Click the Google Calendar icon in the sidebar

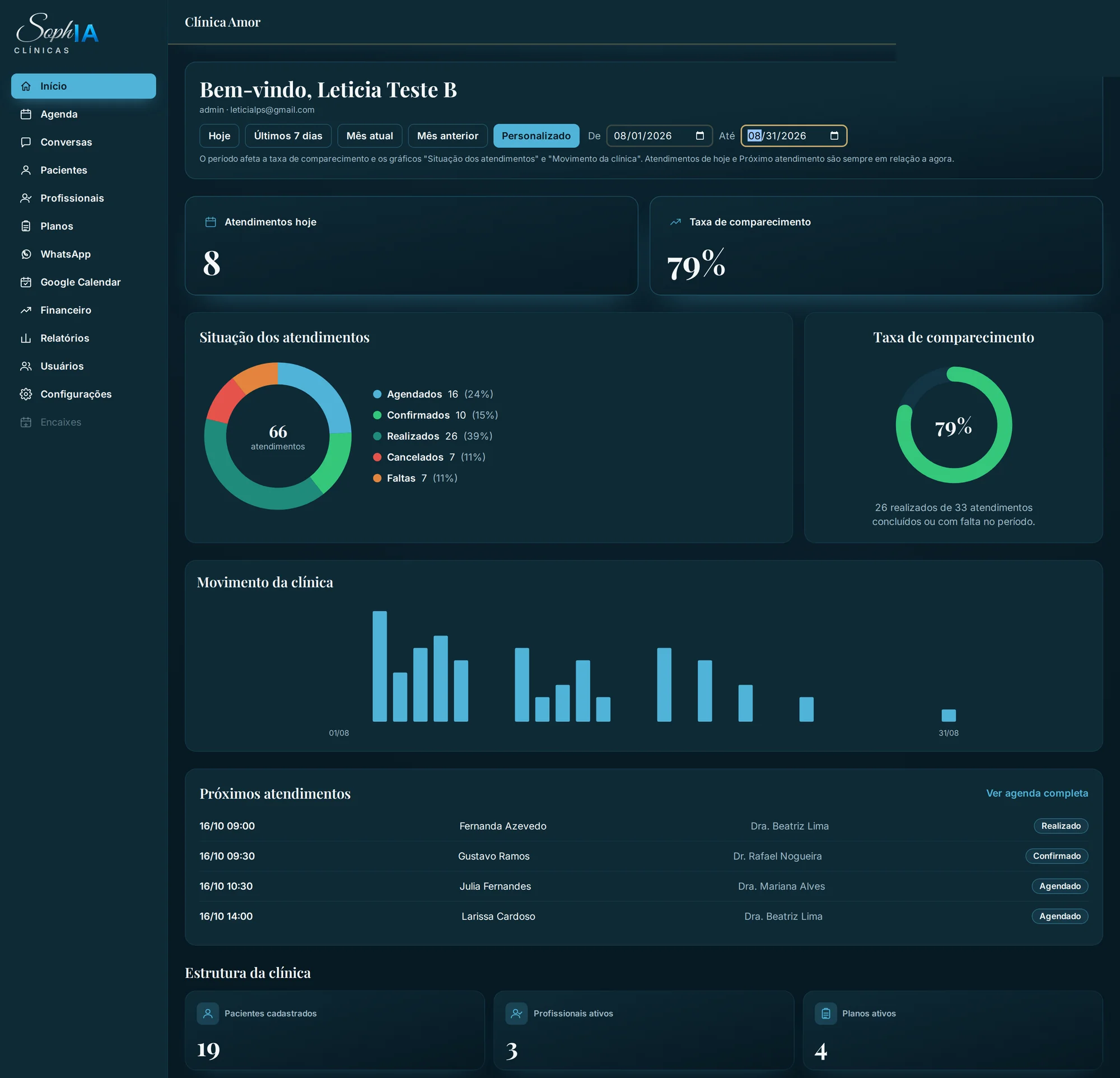26,282
